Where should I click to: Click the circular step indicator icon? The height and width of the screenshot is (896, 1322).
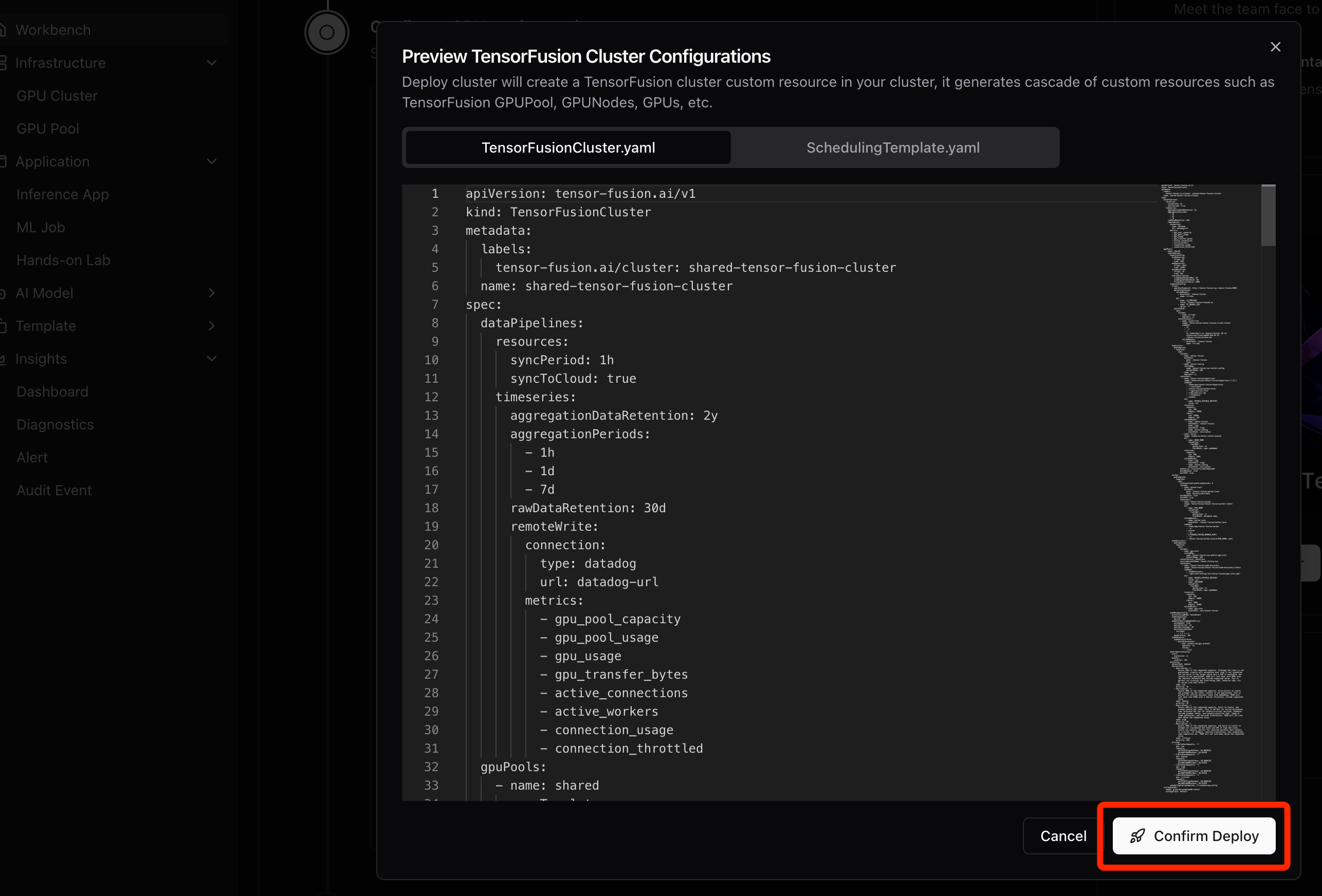click(326, 32)
